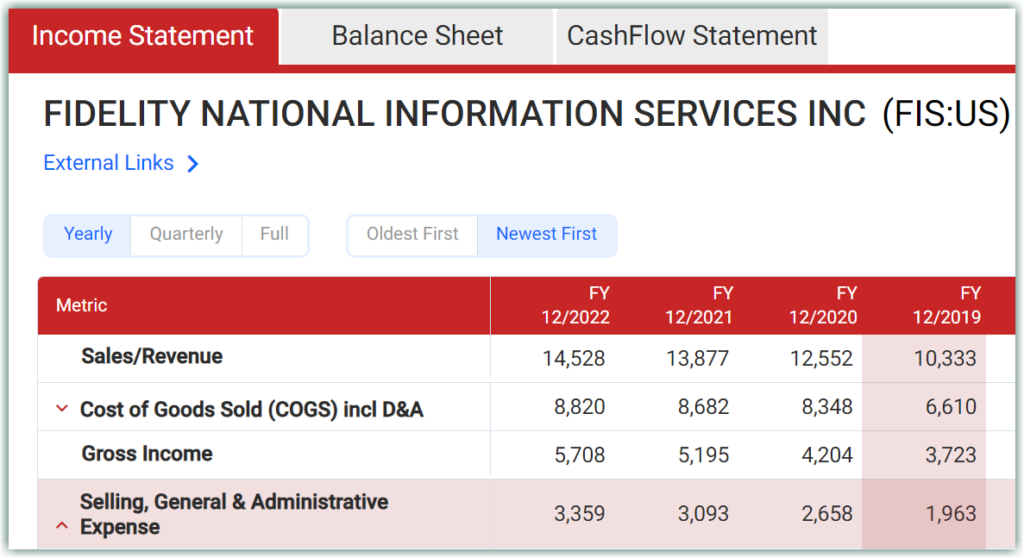The height and width of the screenshot is (558, 1024).
Task: Select the Full period toggle
Action: coord(274,235)
